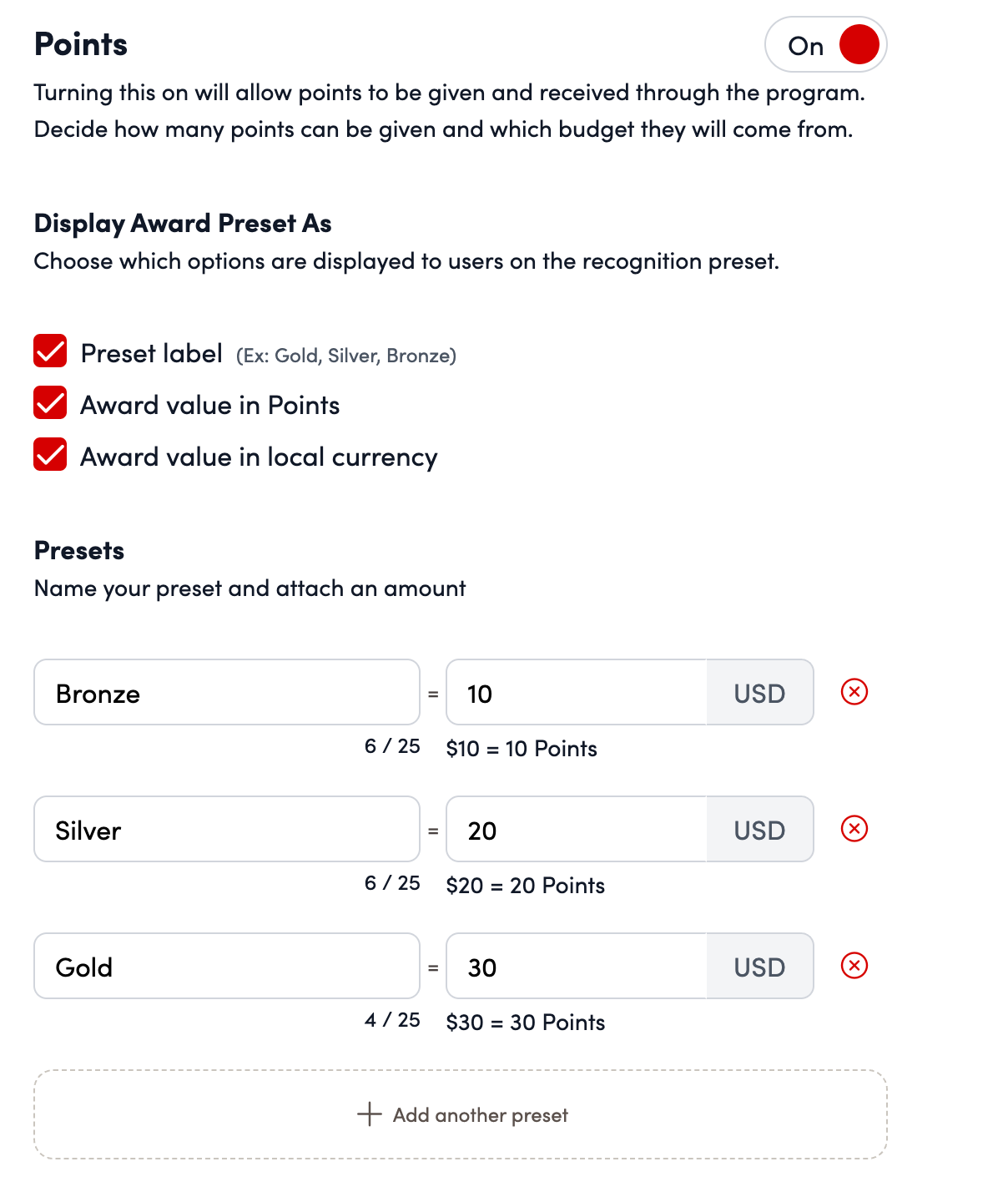Edit the Gold amount field showing 30

click(577, 967)
